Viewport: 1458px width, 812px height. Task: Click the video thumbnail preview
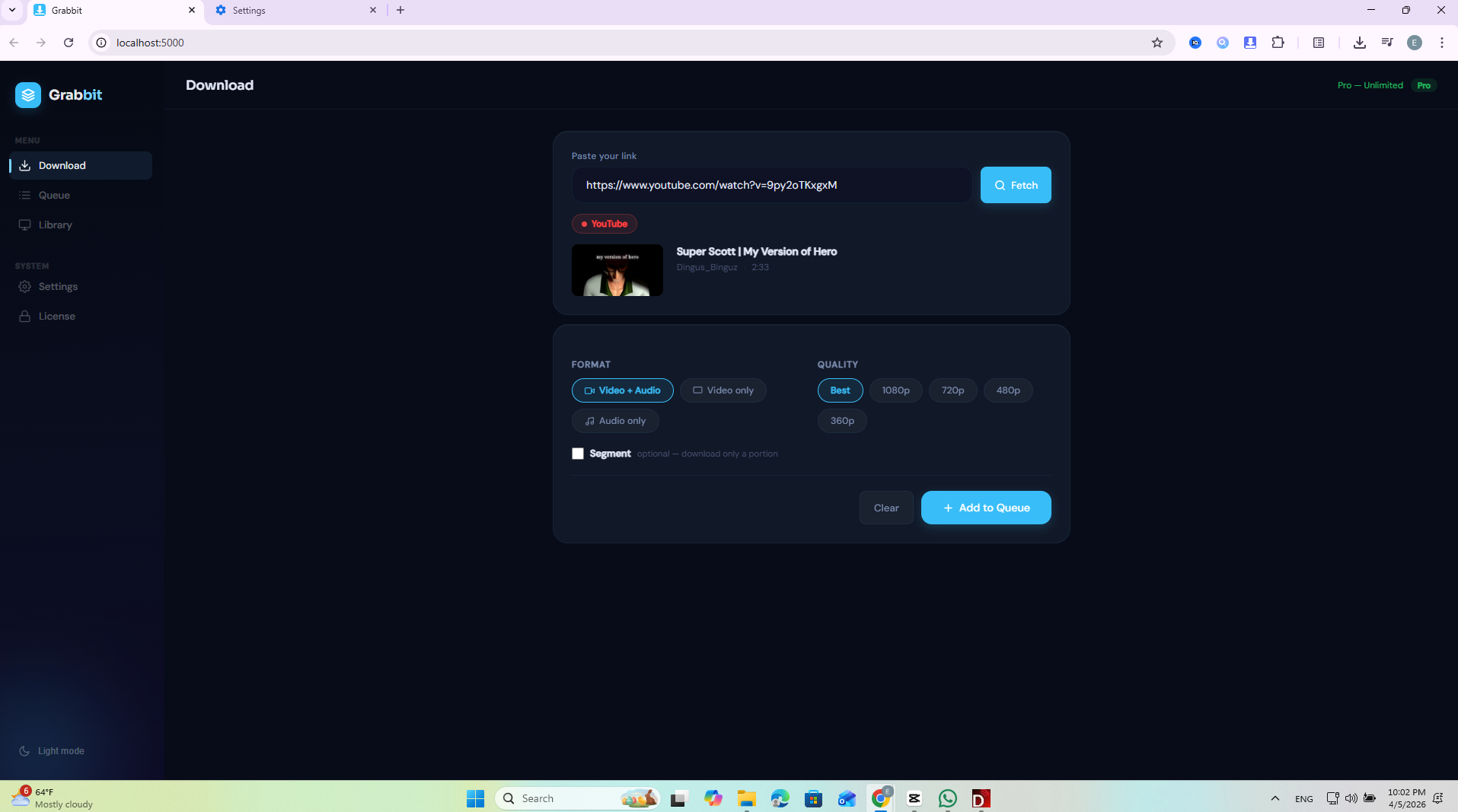[617, 270]
